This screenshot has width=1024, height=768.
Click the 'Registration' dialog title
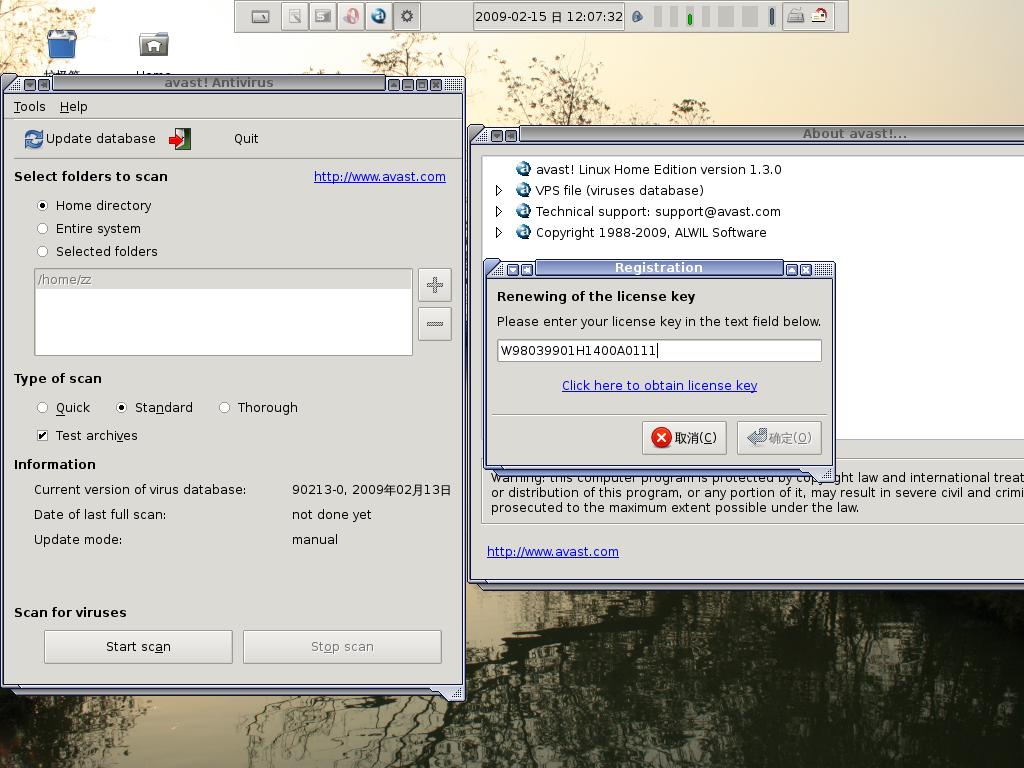[658, 268]
